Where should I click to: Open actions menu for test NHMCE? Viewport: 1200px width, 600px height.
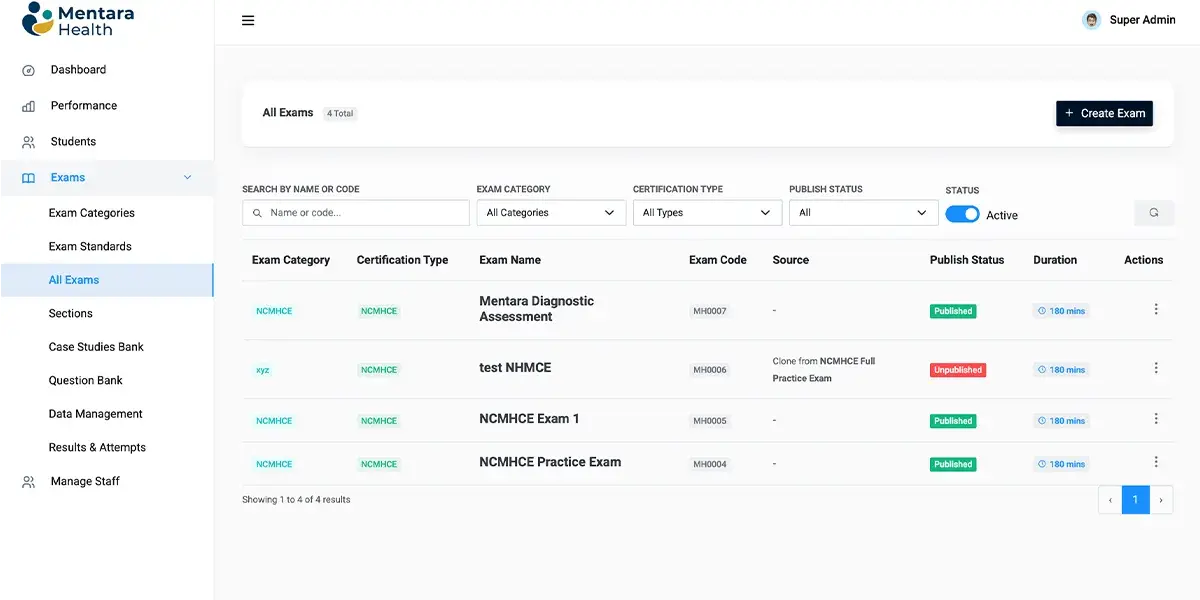coord(1156,368)
